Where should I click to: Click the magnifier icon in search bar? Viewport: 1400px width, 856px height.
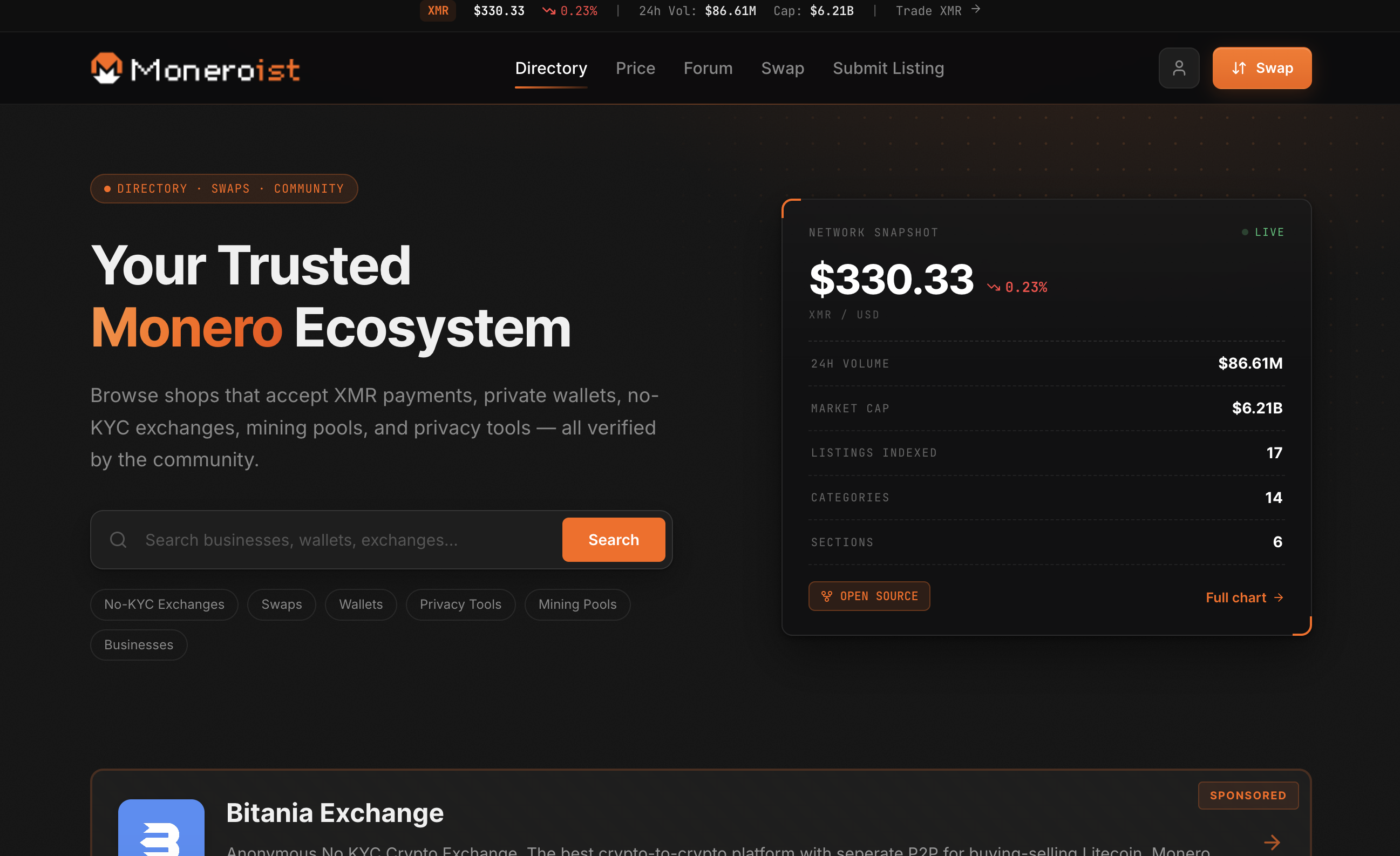pyautogui.click(x=118, y=540)
